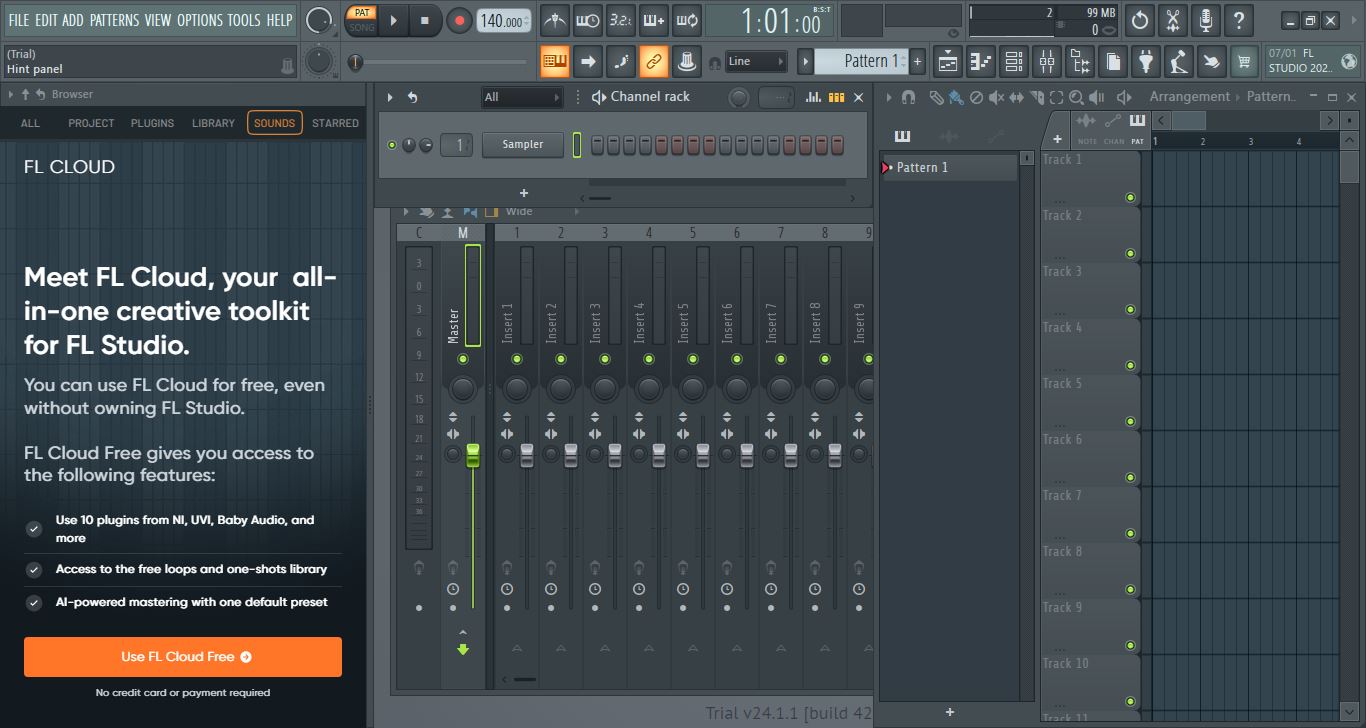The width and height of the screenshot is (1366, 728).
Task: Open help question mark icon
Action: click(x=1239, y=20)
